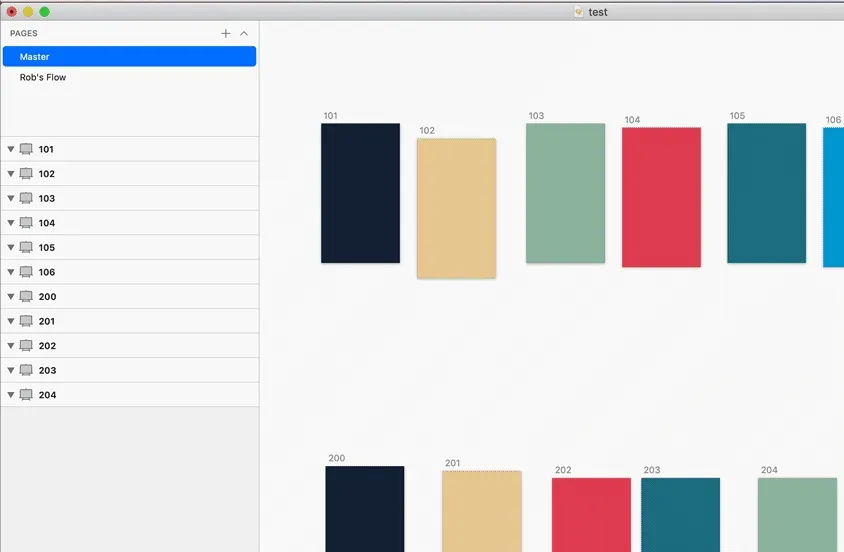
Task: Select layer name 106 in layer list
Action: tap(47, 272)
